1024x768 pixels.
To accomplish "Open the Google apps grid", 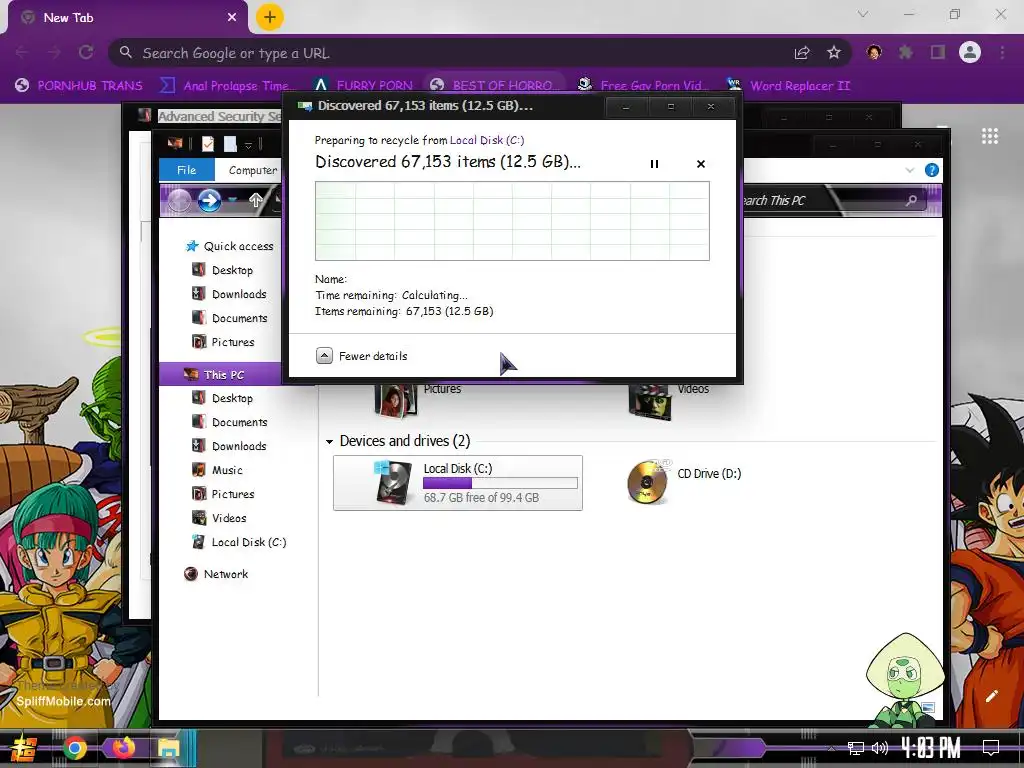I will point(990,136).
